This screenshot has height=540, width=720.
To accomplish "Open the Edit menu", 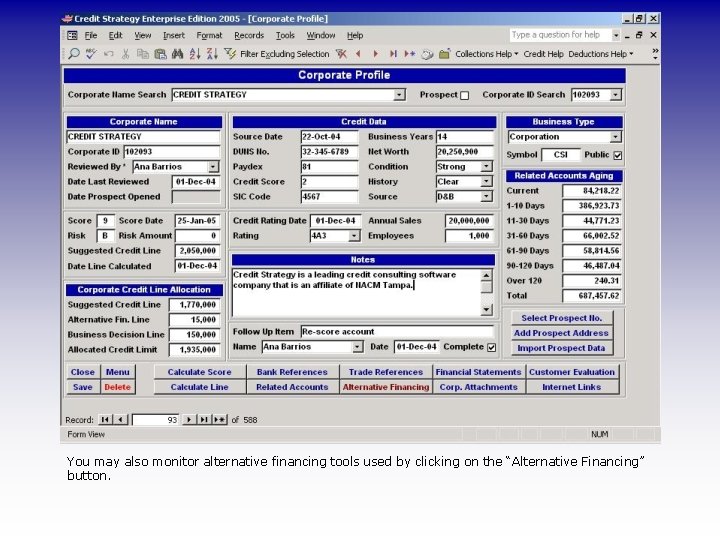I will click(115, 35).
